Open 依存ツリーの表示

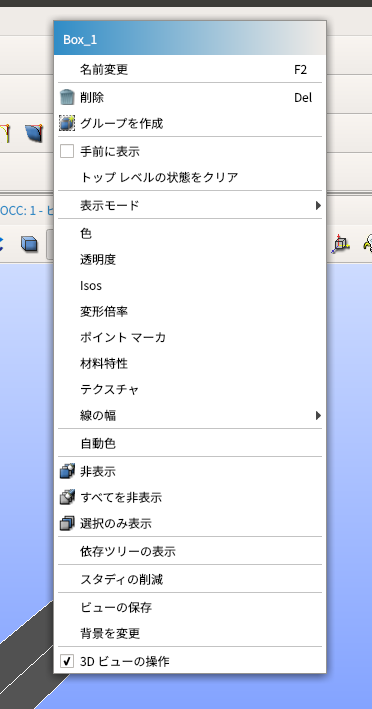[x=189, y=552]
